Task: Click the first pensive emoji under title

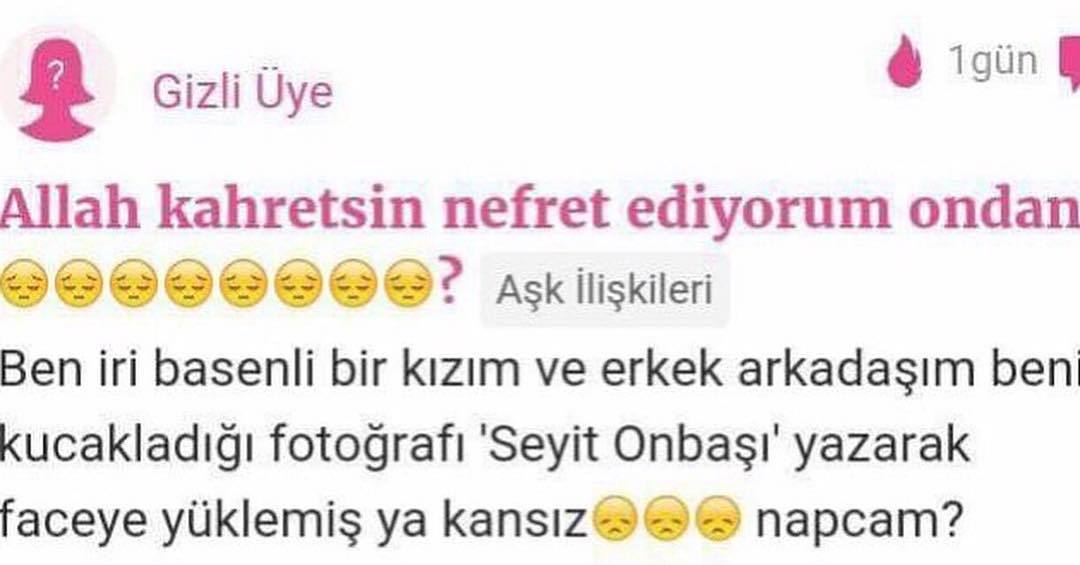Action: tap(23, 284)
